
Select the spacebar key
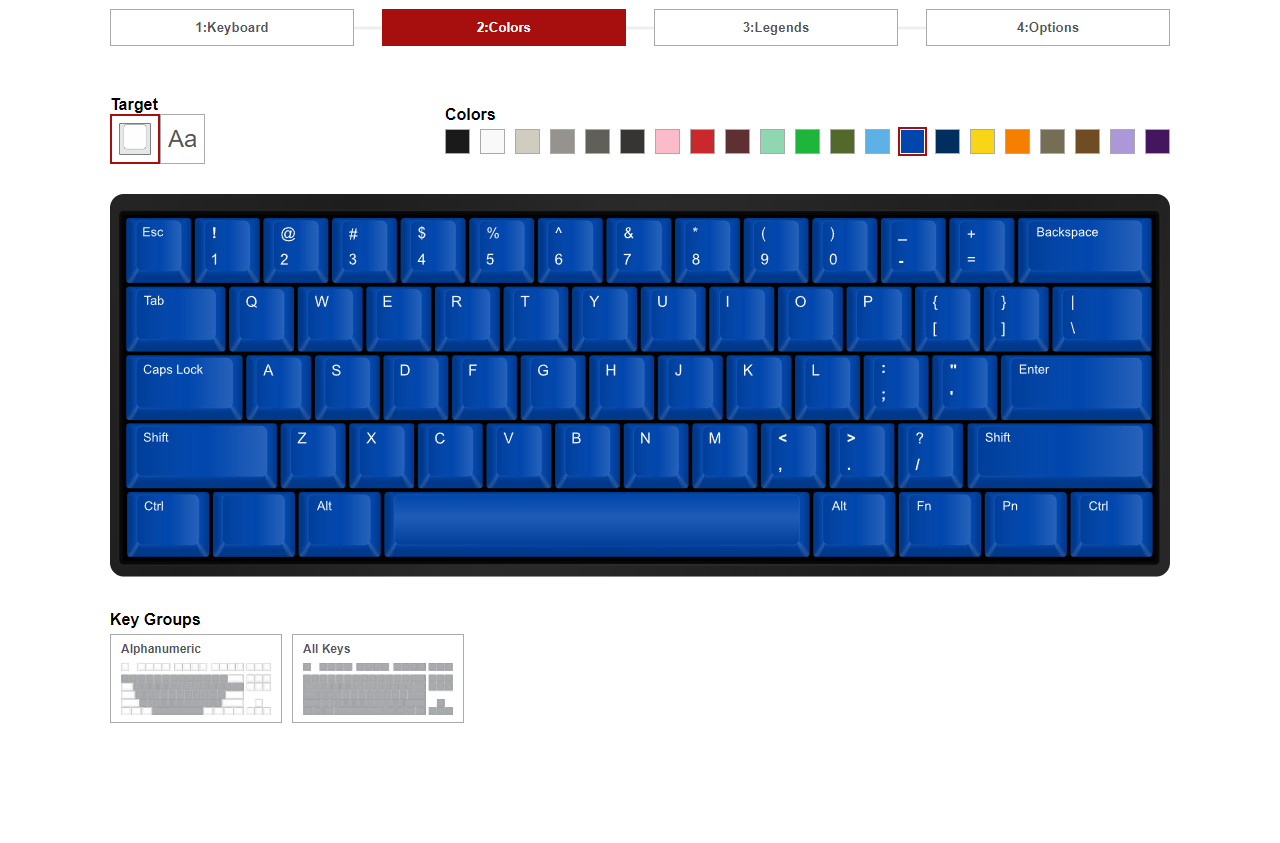click(597, 523)
